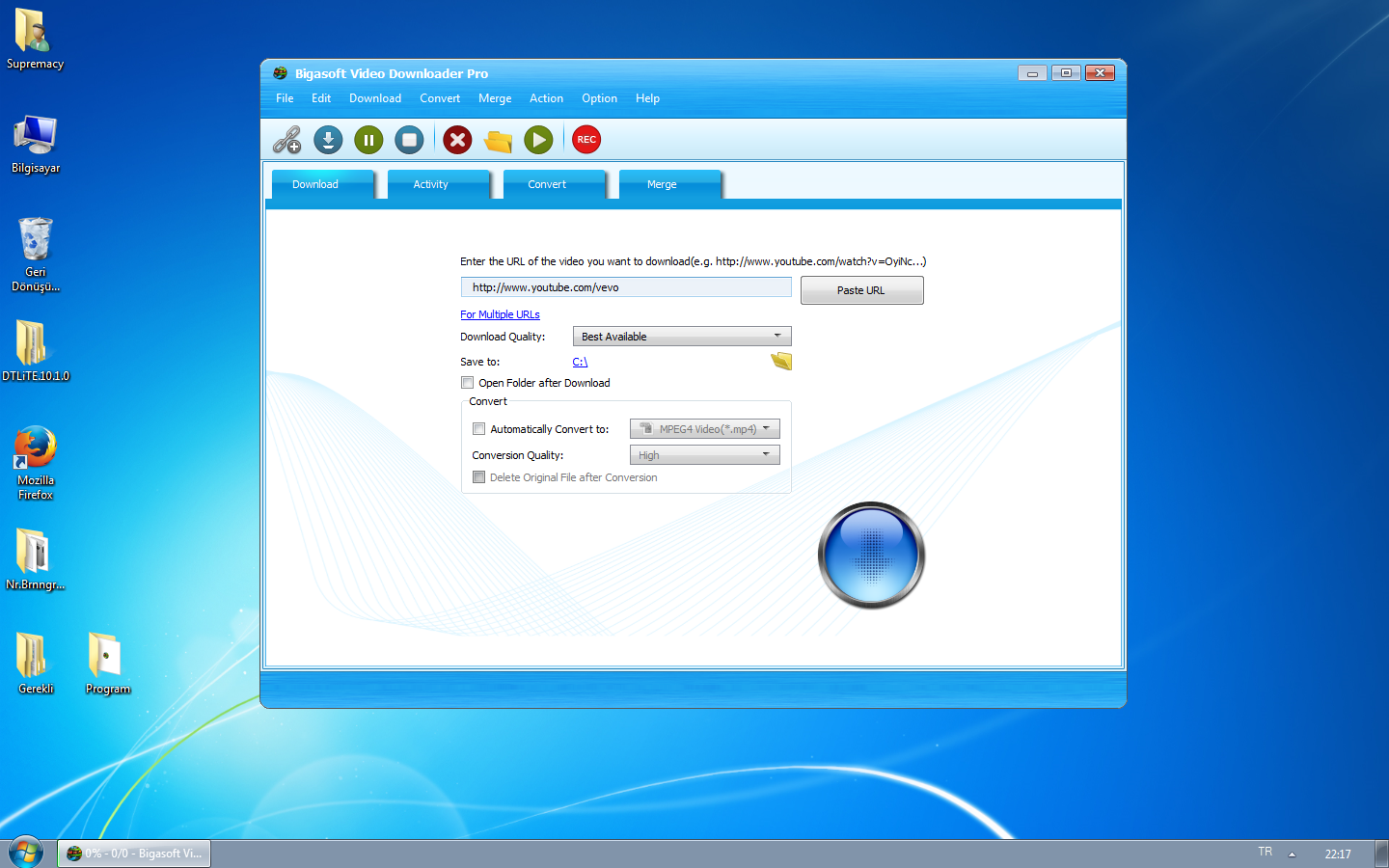Pause downloads with green pause icon
This screenshot has height=868, width=1389.
pos(368,140)
